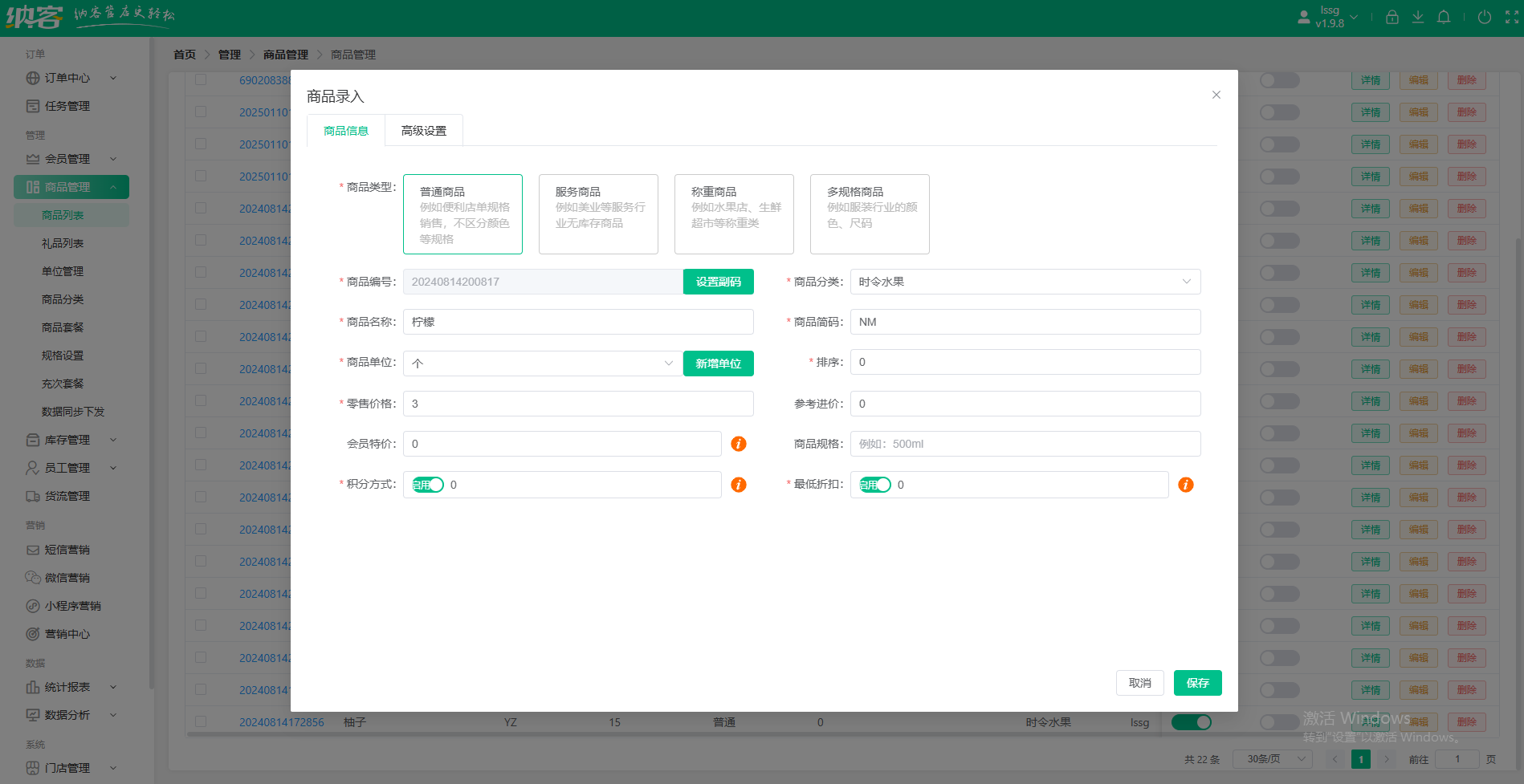This screenshot has height=784, width=1524.
Task: Click the 设置副码 button
Action: coord(718,282)
